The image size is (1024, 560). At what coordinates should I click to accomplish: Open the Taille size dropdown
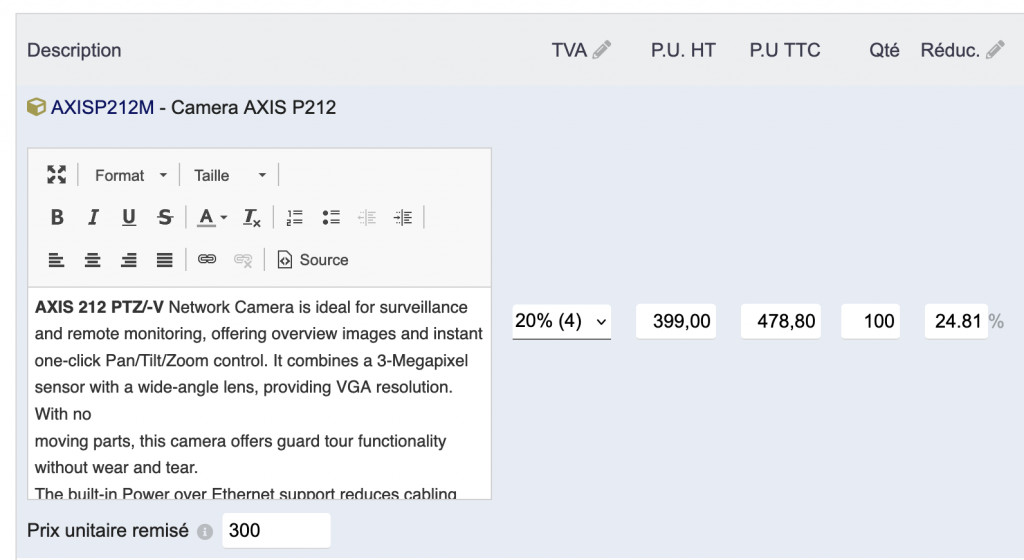click(230, 175)
